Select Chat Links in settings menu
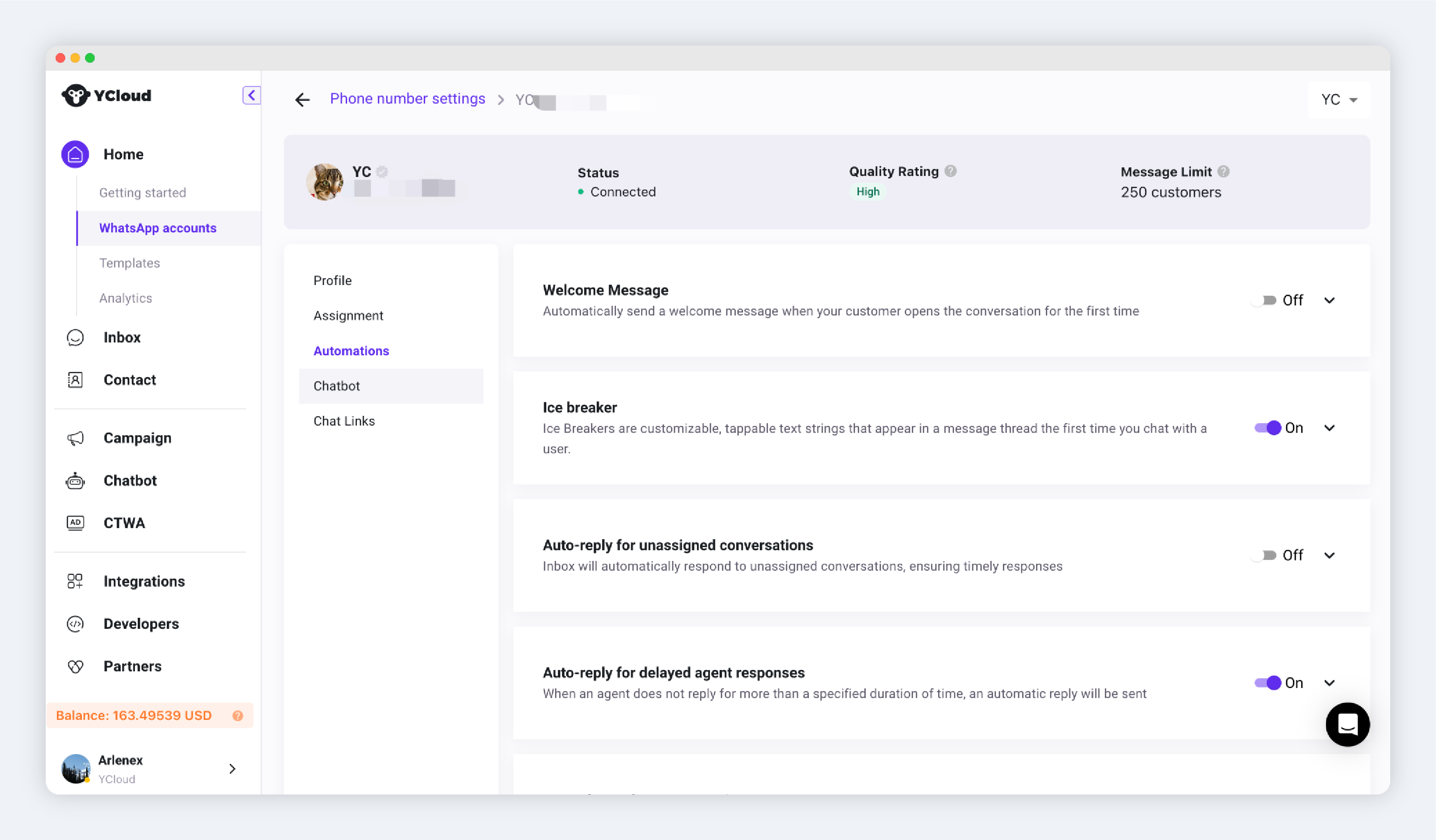The width and height of the screenshot is (1436, 840). coord(343,421)
